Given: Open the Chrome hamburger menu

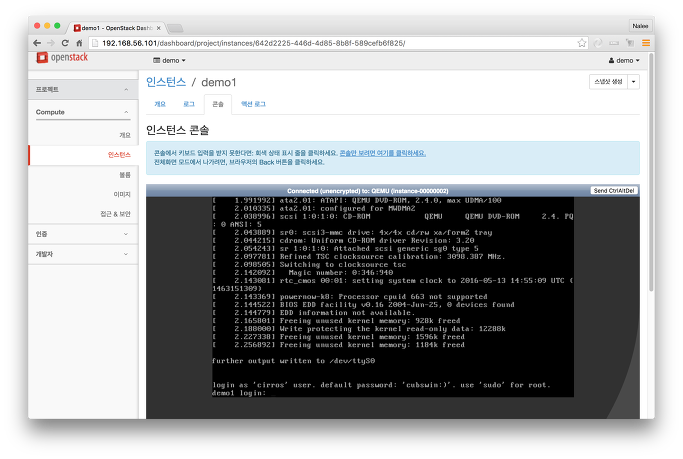Looking at the screenshot, I should click(646, 43).
